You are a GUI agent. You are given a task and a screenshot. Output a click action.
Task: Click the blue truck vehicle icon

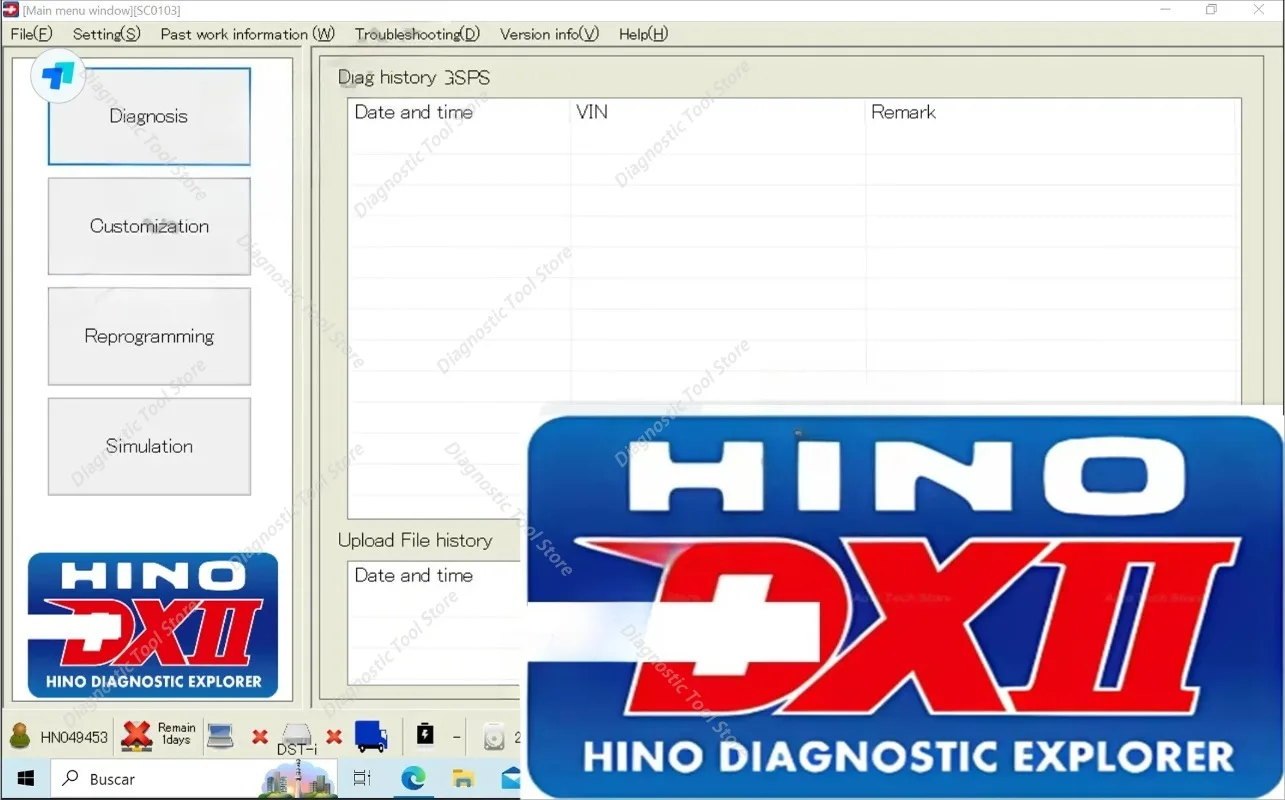(x=371, y=737)
